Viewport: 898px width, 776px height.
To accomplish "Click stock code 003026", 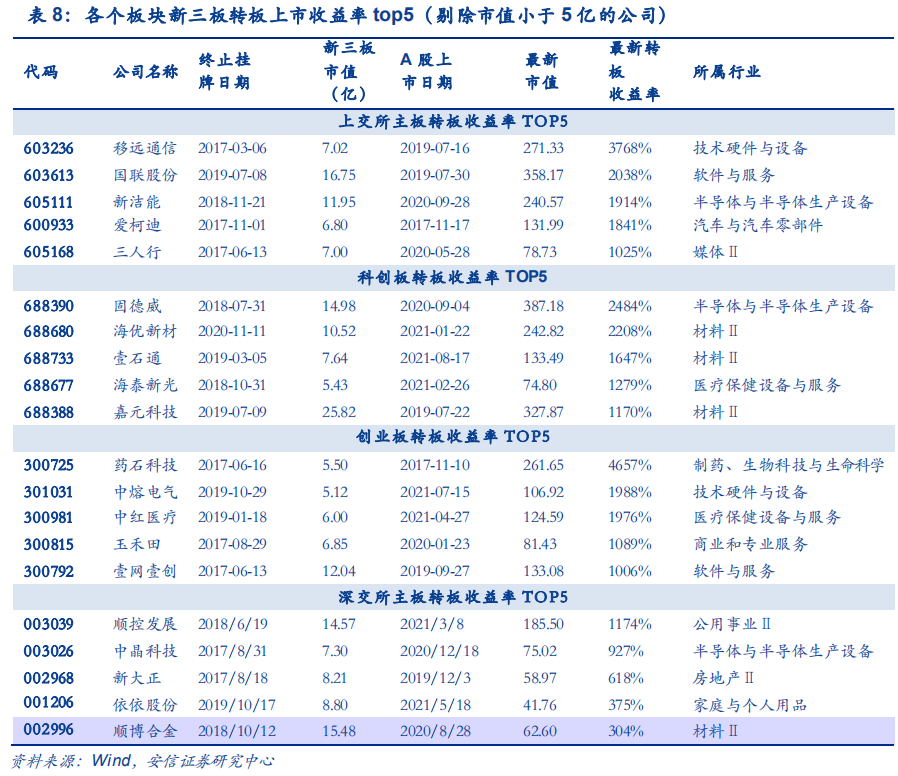I will click(x=49, y=652).
